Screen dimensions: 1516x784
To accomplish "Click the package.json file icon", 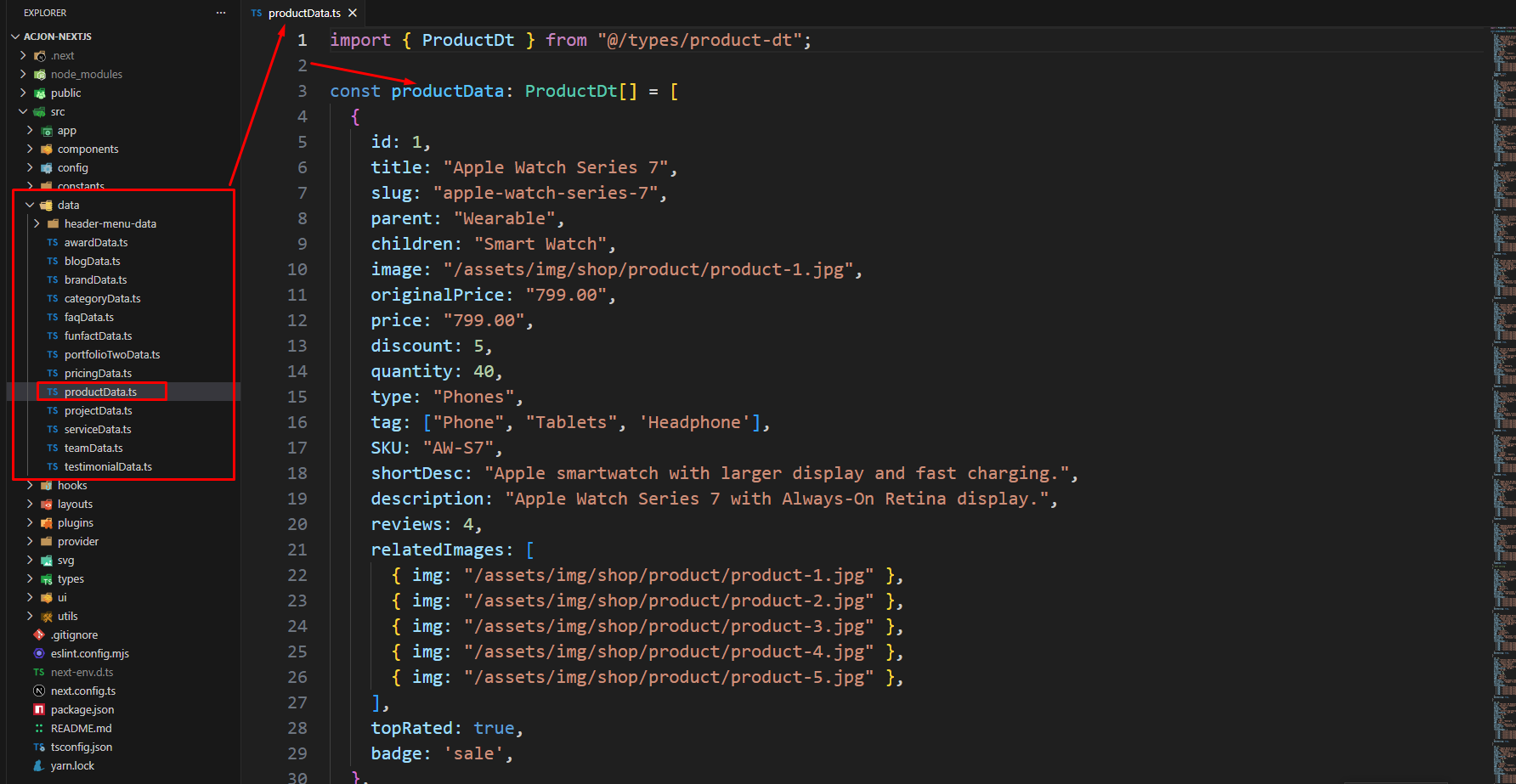I will pos(39,709).
